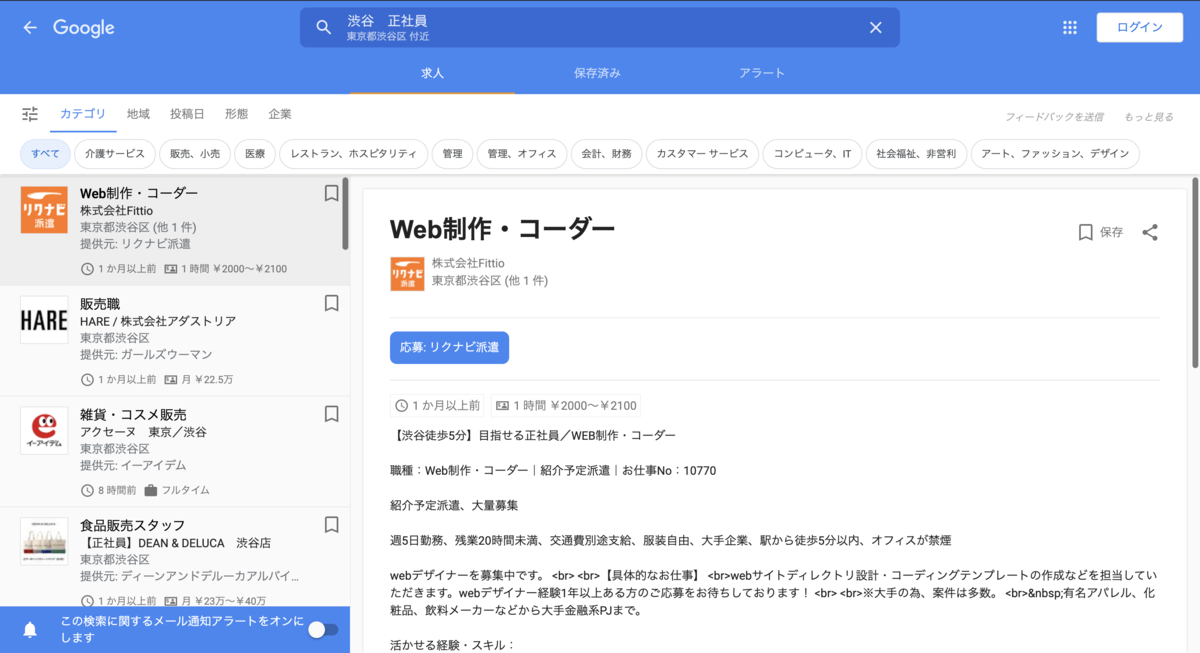Select the 介護サービス category chip
Image resolution: width=1200 pixels, height=653 pixels.
(114, 154)
